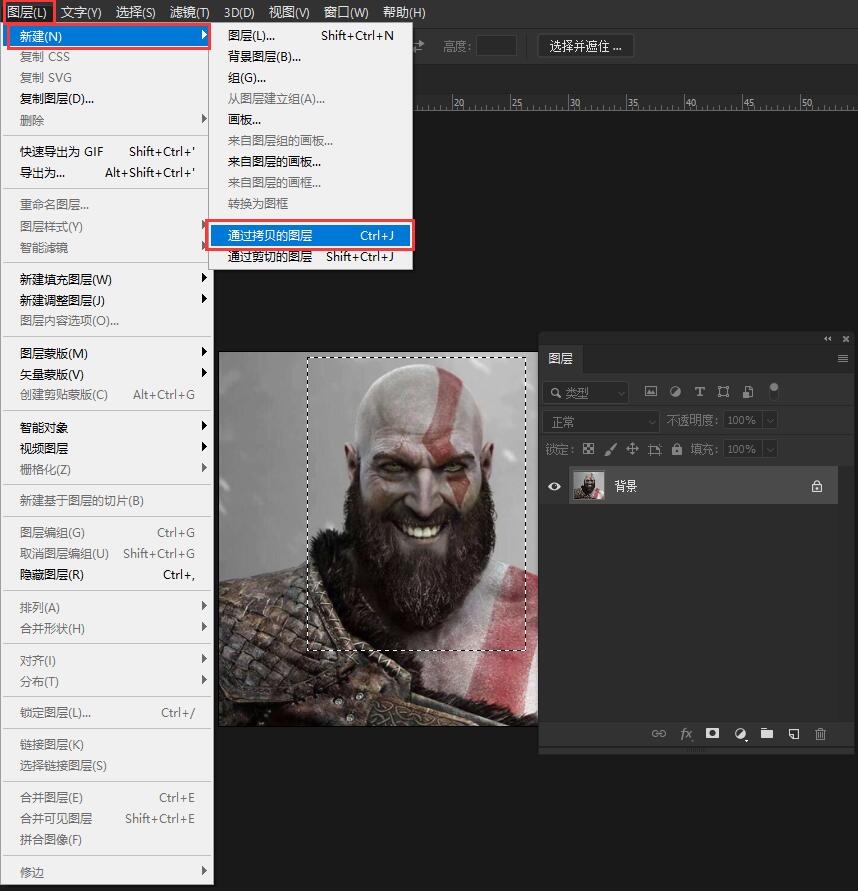Viewport: 858px width, 891px height.
Task: Hide the 背景 layer with eye icon
Action: (554, 486)
